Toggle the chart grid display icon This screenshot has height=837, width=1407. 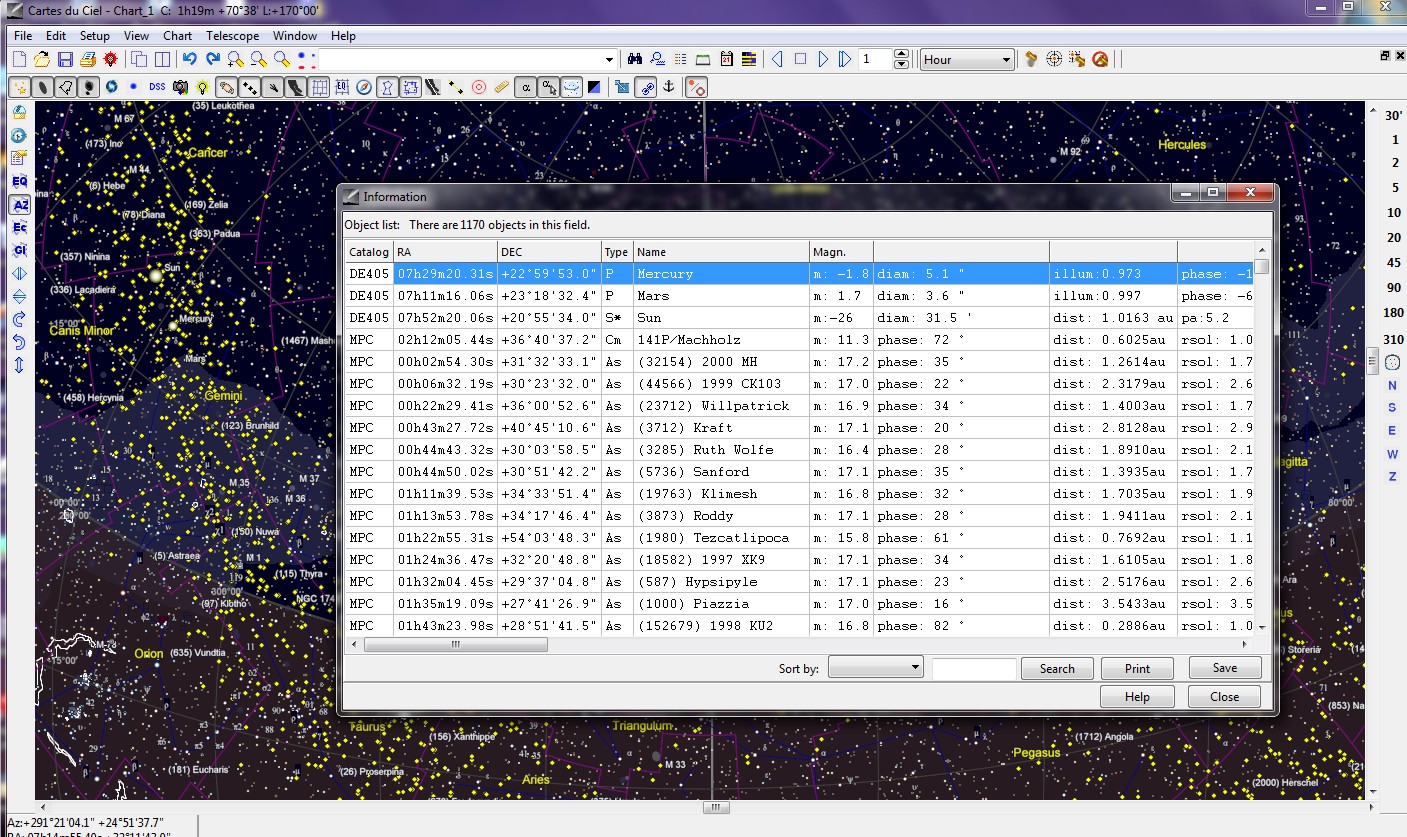point(319,87)
